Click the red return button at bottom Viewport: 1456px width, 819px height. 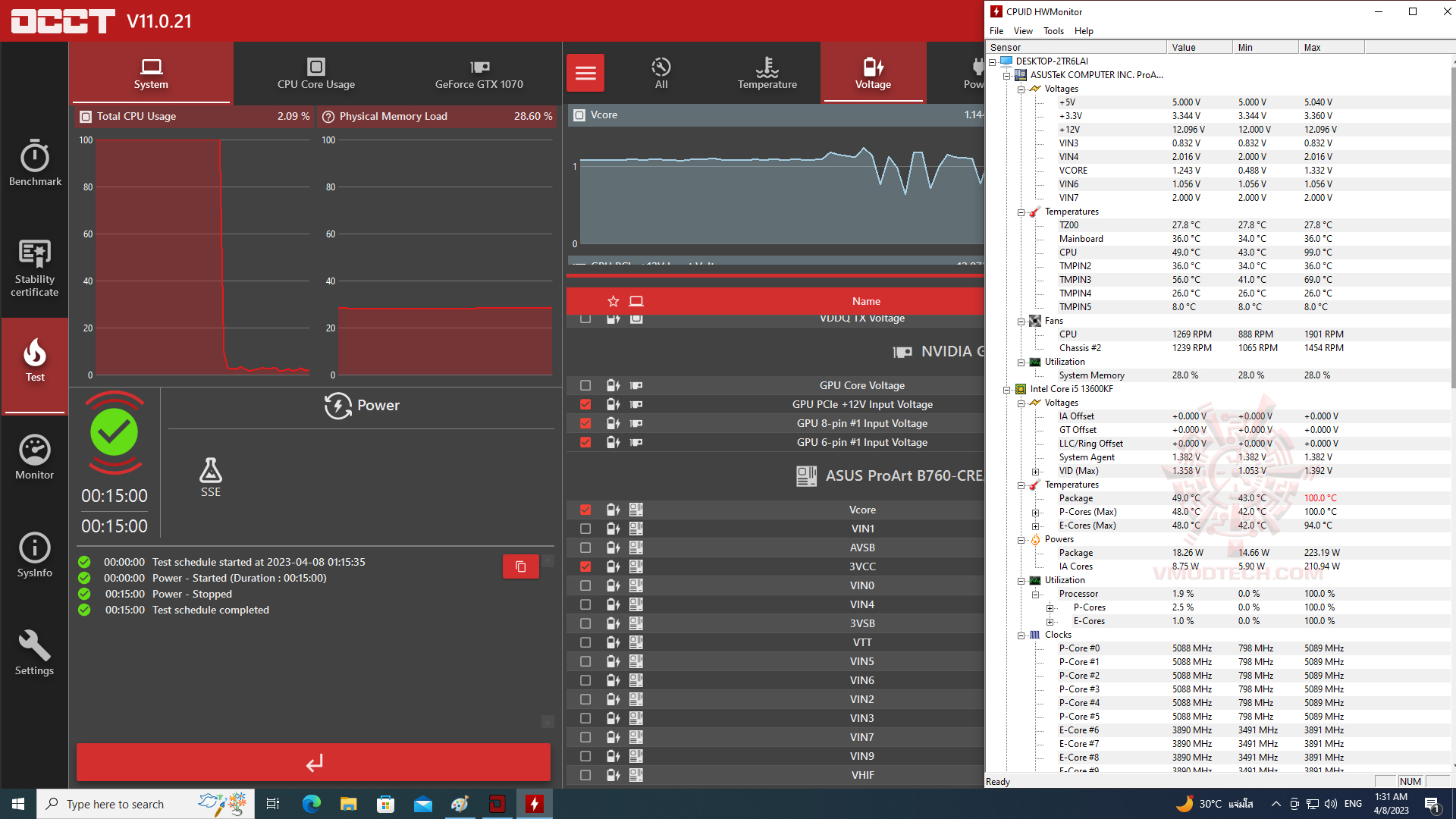313,762
